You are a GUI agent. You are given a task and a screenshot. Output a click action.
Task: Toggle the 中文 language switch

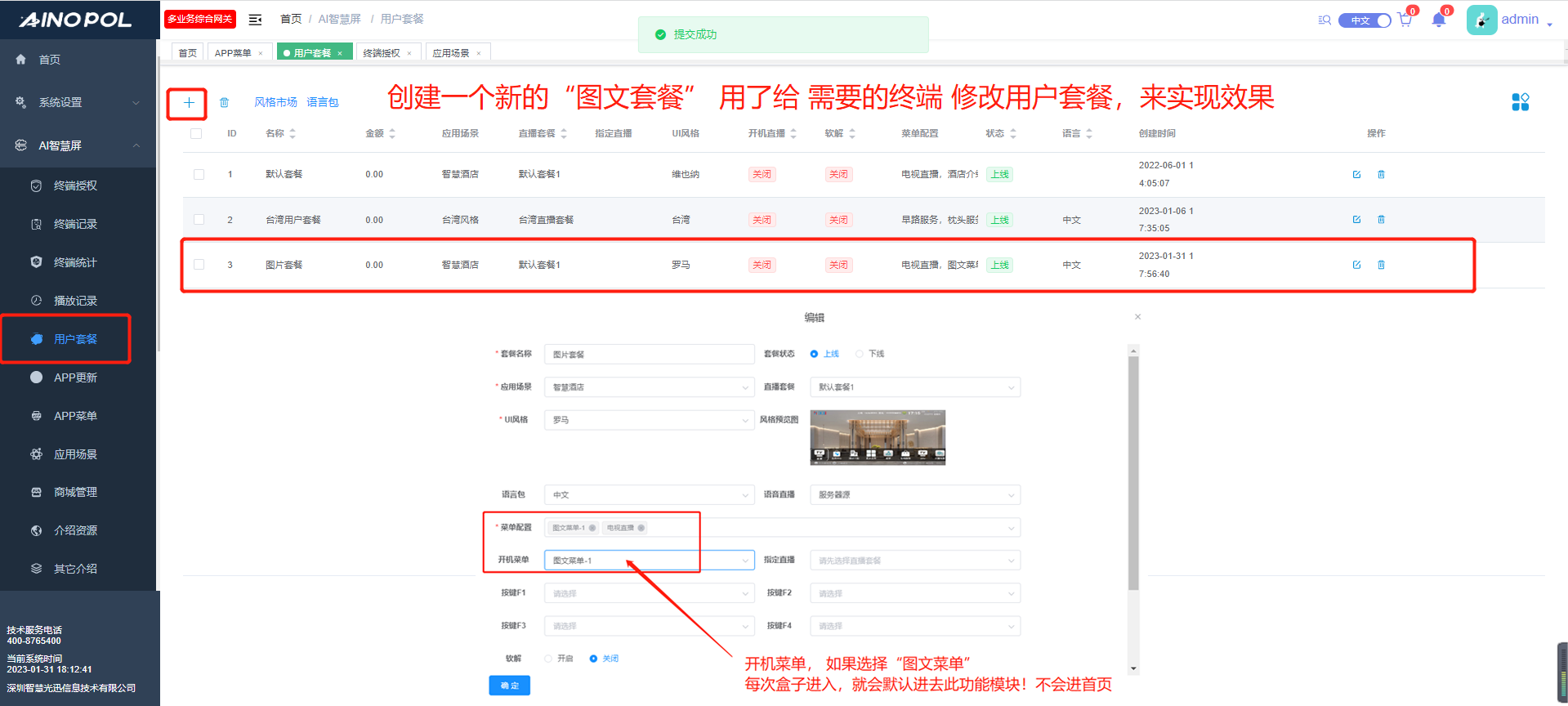tap(1364, 20)
